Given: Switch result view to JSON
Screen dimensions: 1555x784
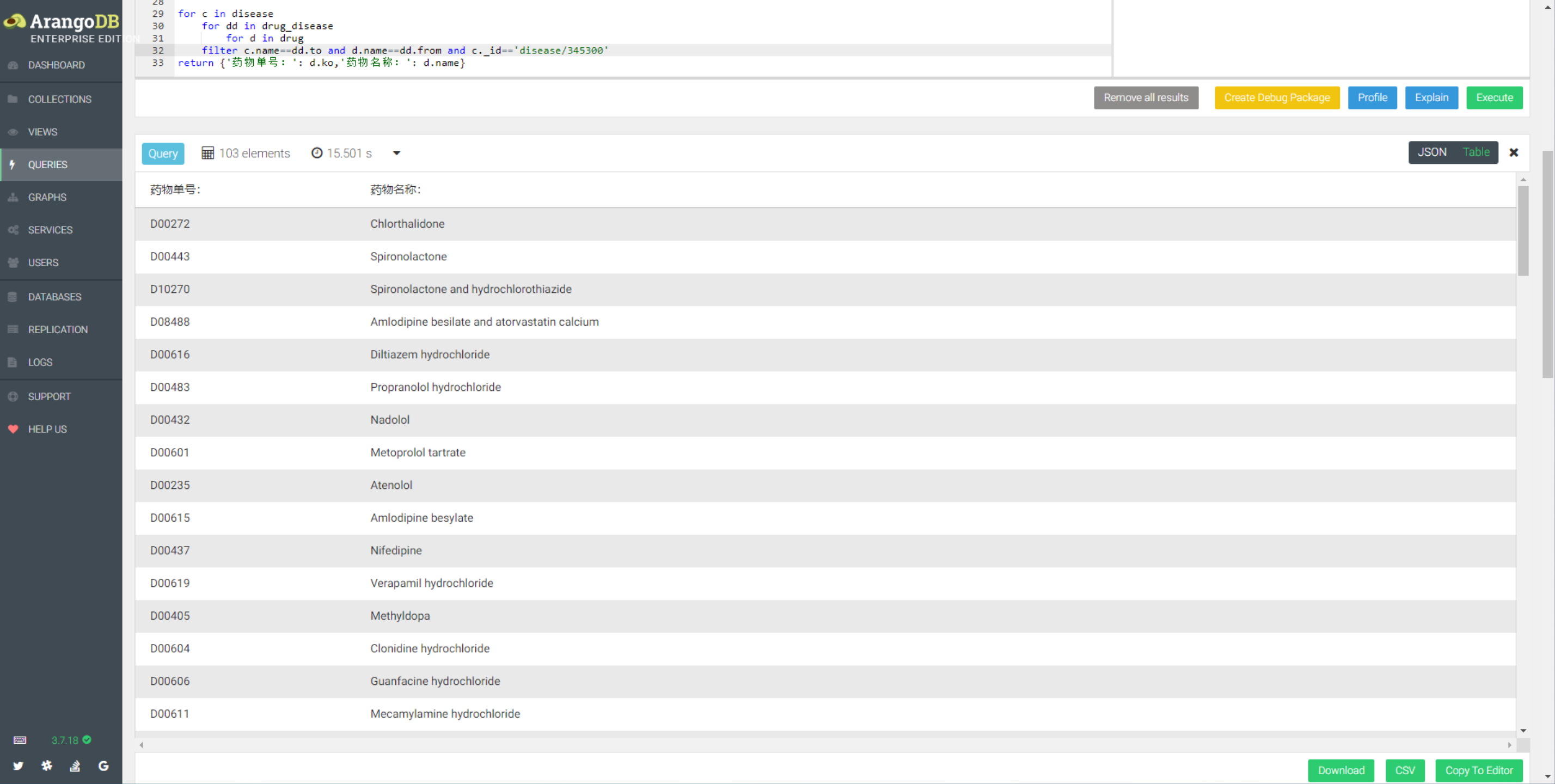Looking at the screenshot, I should (1431, 152).
